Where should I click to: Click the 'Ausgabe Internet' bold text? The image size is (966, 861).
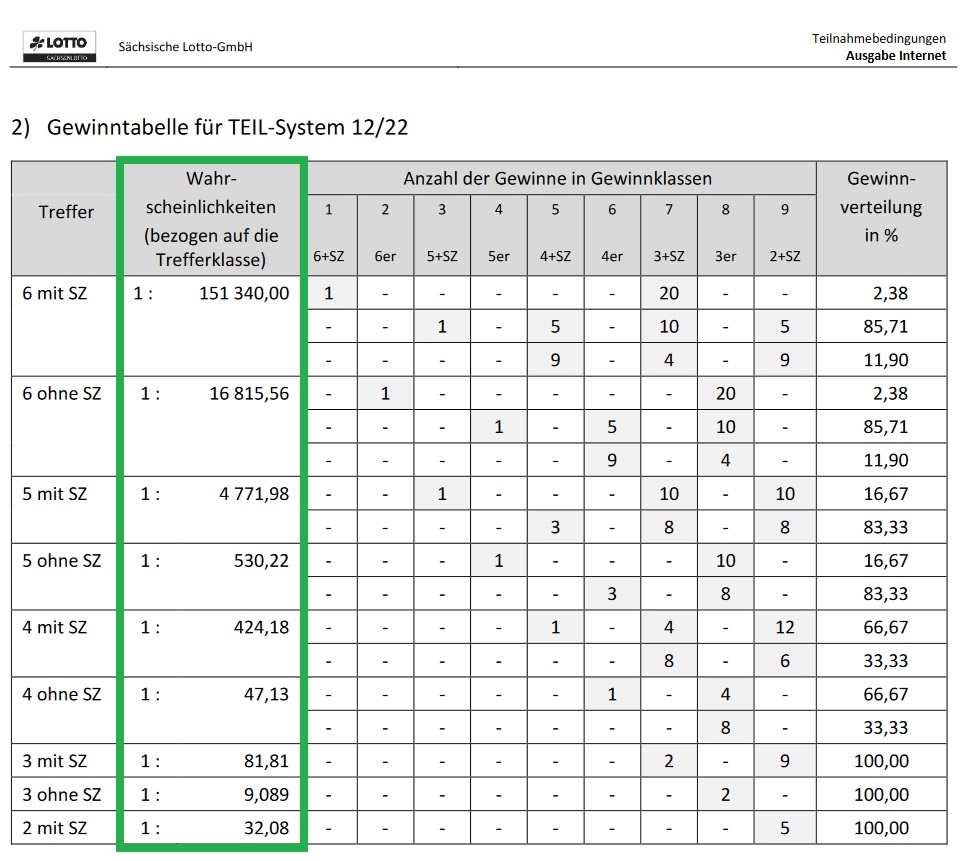tap(896, 55)
